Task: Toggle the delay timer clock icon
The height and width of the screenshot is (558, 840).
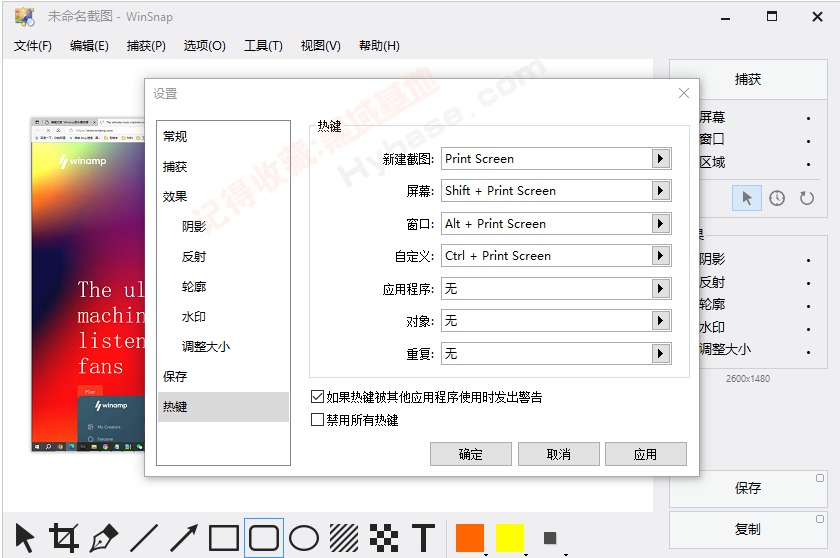Action: pos(777,199)
